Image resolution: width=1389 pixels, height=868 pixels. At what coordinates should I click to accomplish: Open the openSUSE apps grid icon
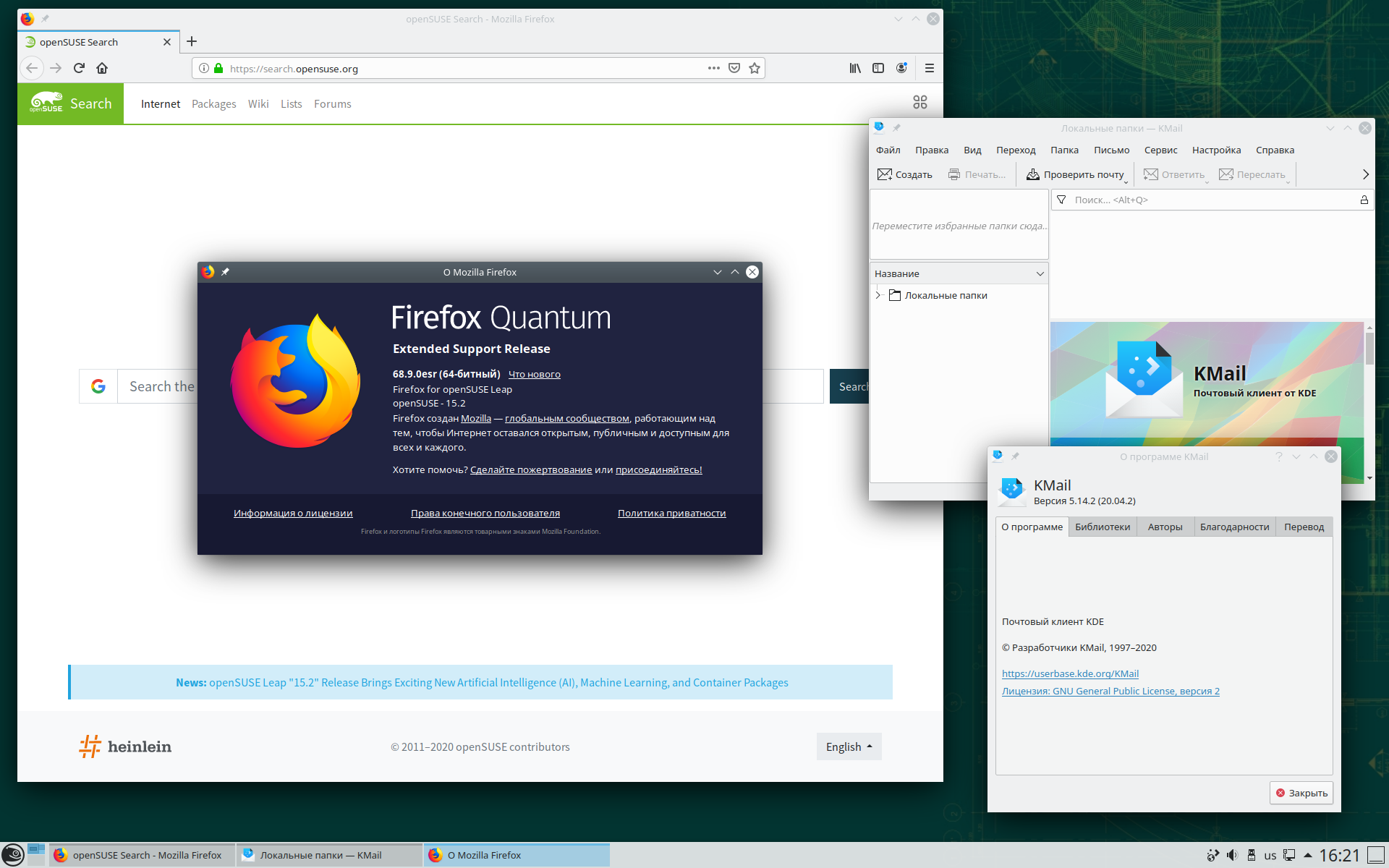click(920, 103)
